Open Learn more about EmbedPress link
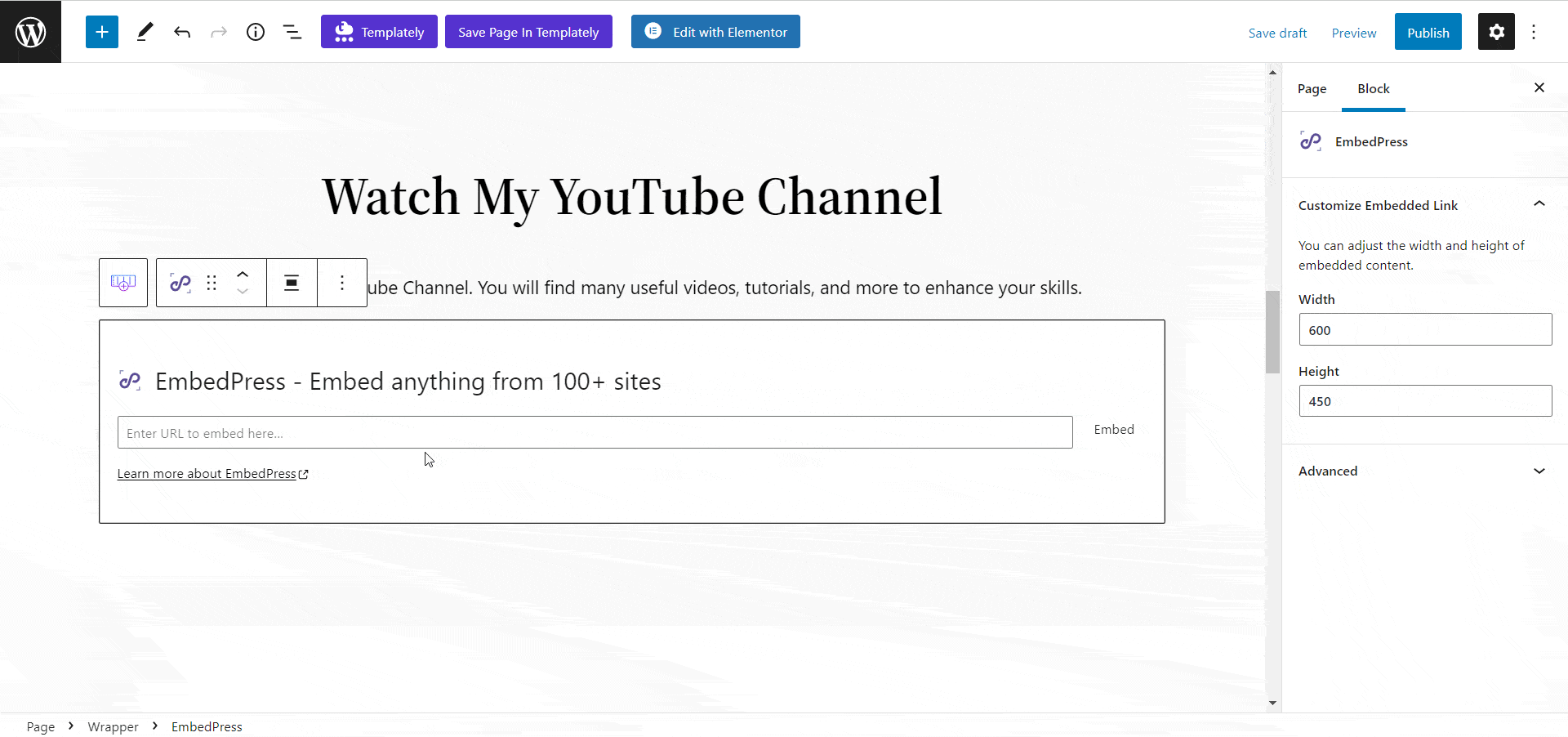The width and height of the screenshot is (1568, 737). coord(212,474)
